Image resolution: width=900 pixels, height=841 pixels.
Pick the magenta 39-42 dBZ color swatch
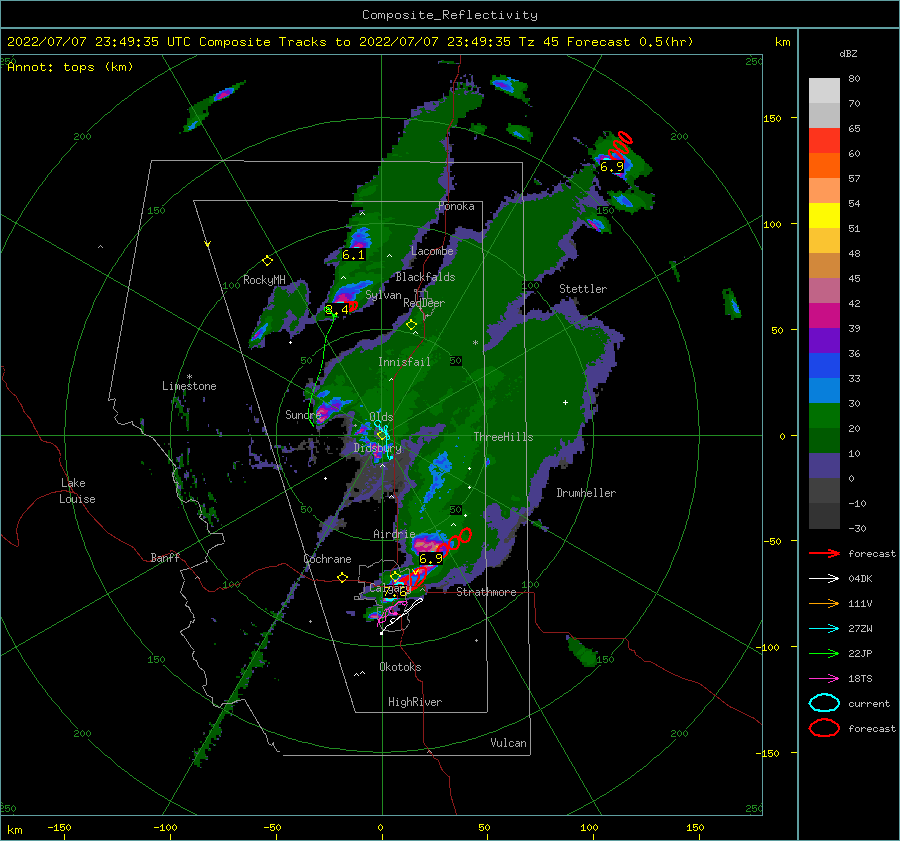pyautogui.click(x=824, y=316)
